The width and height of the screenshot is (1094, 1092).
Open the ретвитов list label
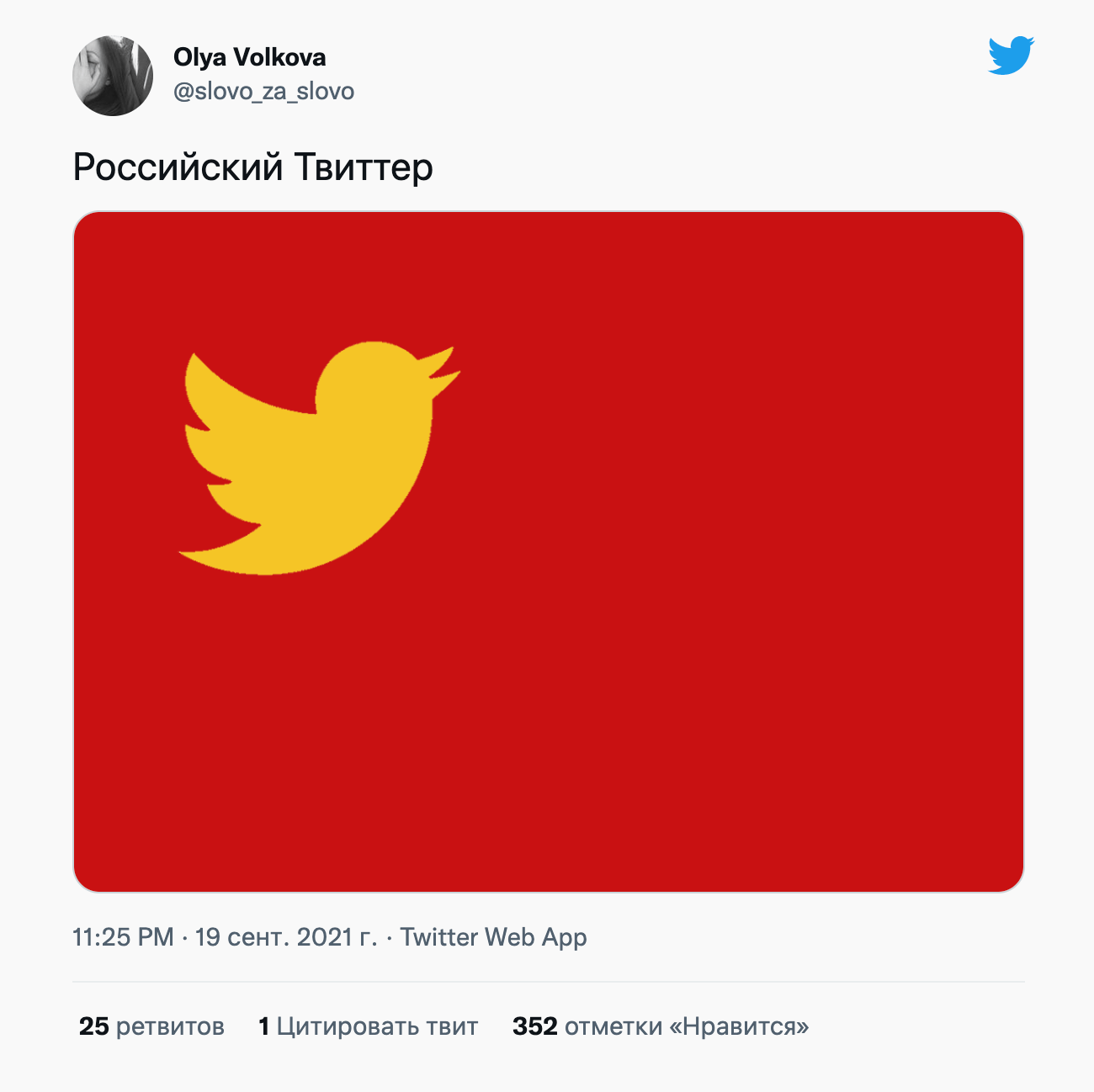(170, 1026)
